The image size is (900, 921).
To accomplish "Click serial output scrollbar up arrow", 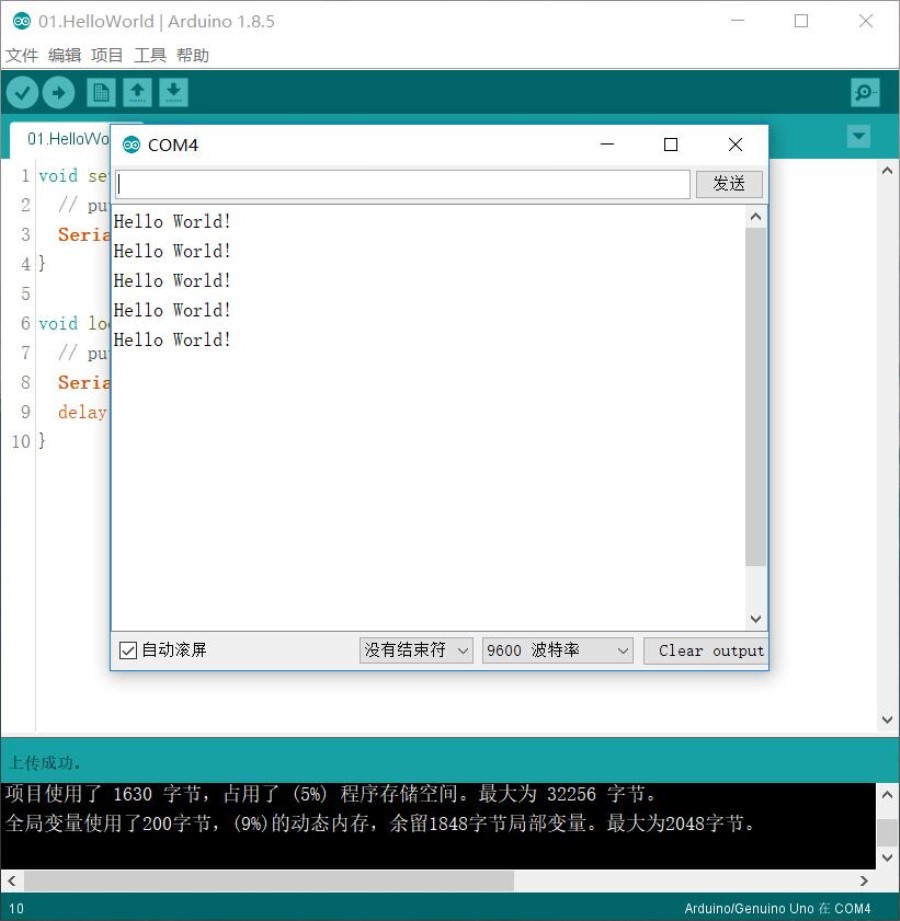I will [755, 217].
